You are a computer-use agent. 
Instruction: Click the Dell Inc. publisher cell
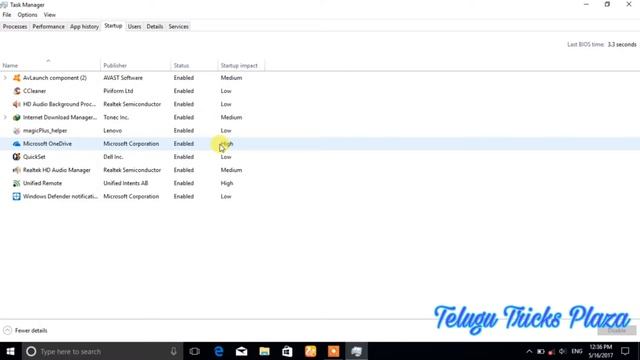coord(113,157)
